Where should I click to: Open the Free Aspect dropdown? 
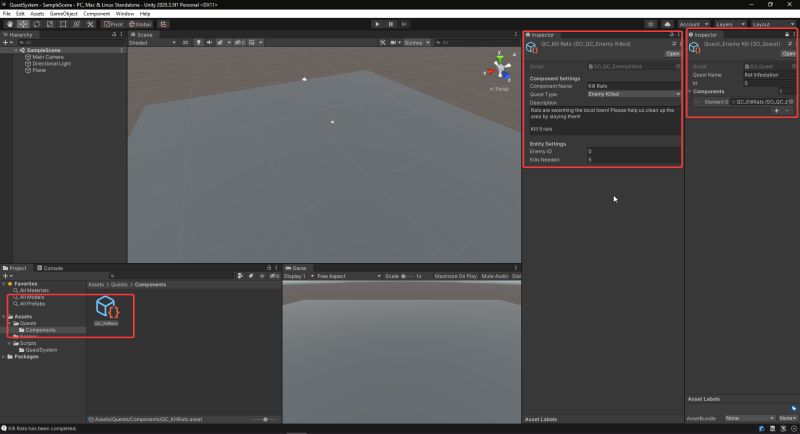[349, 276]
